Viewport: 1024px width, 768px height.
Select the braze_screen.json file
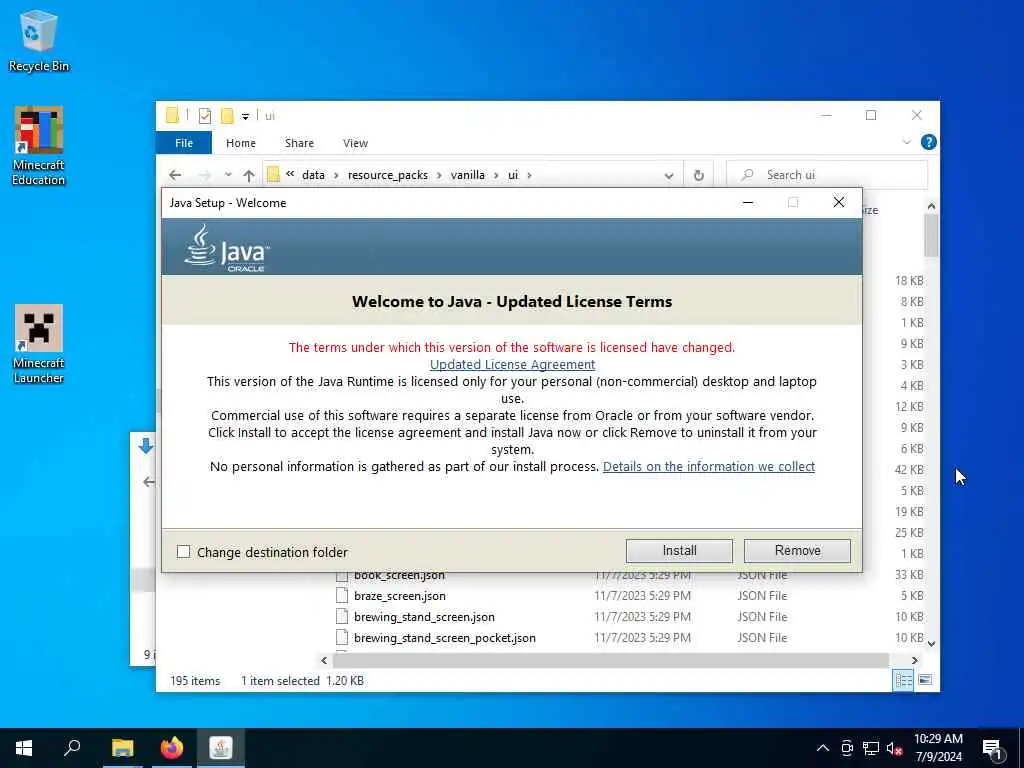[400, 596]
